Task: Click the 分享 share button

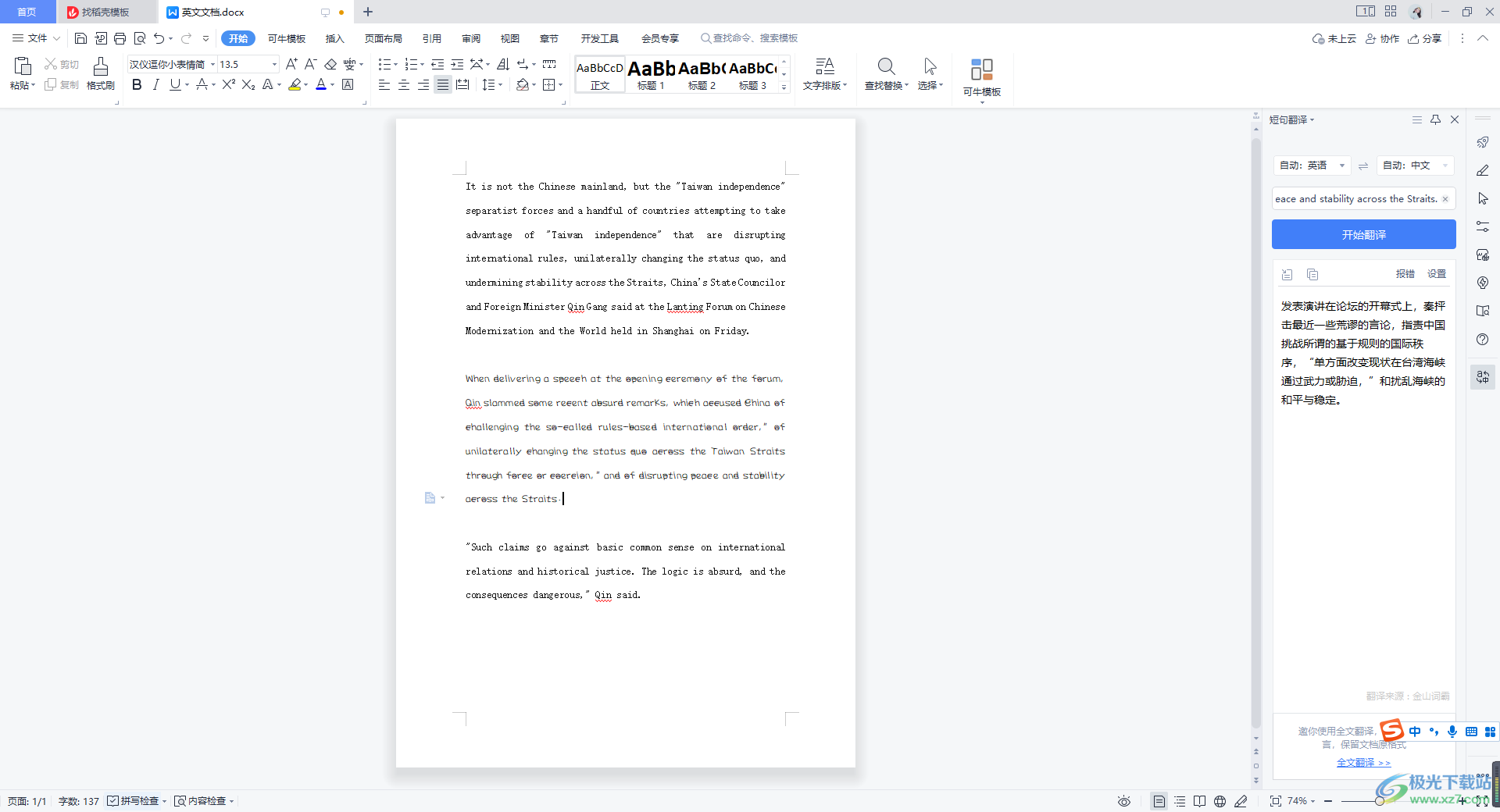Action: coord(1425,38)
